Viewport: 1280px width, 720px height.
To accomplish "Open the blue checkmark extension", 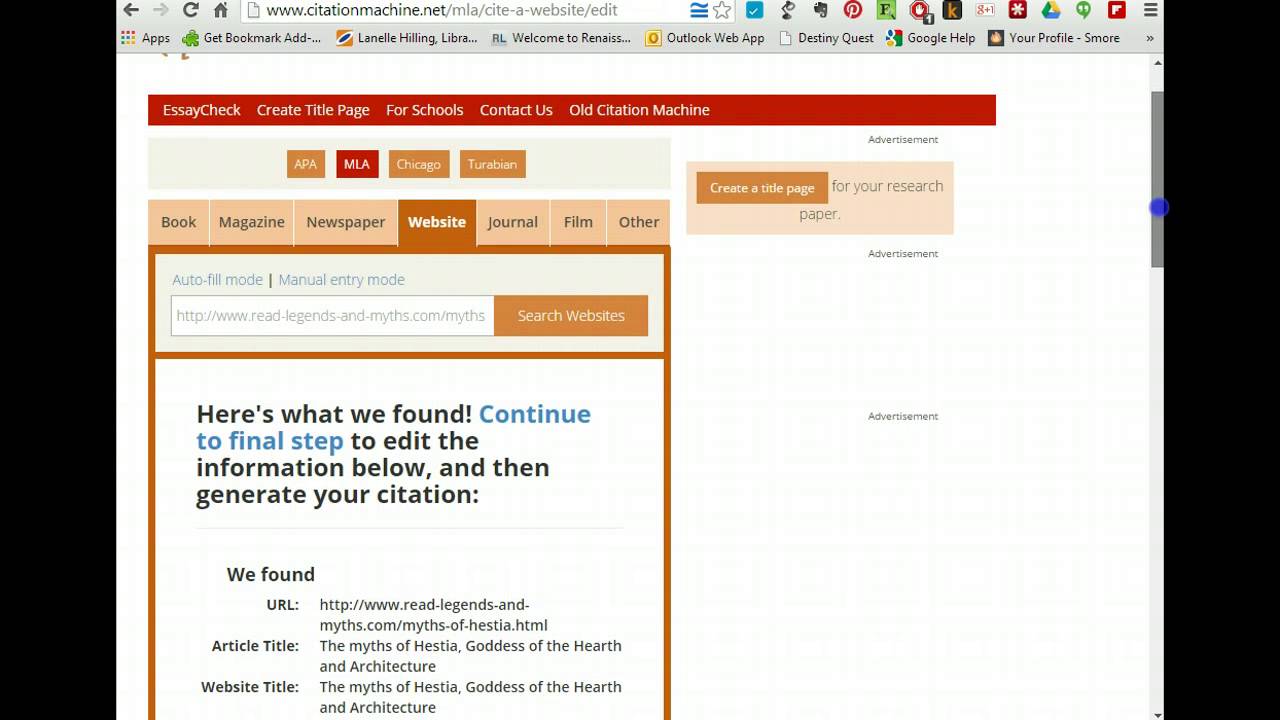I will click(x=755, y=10).
